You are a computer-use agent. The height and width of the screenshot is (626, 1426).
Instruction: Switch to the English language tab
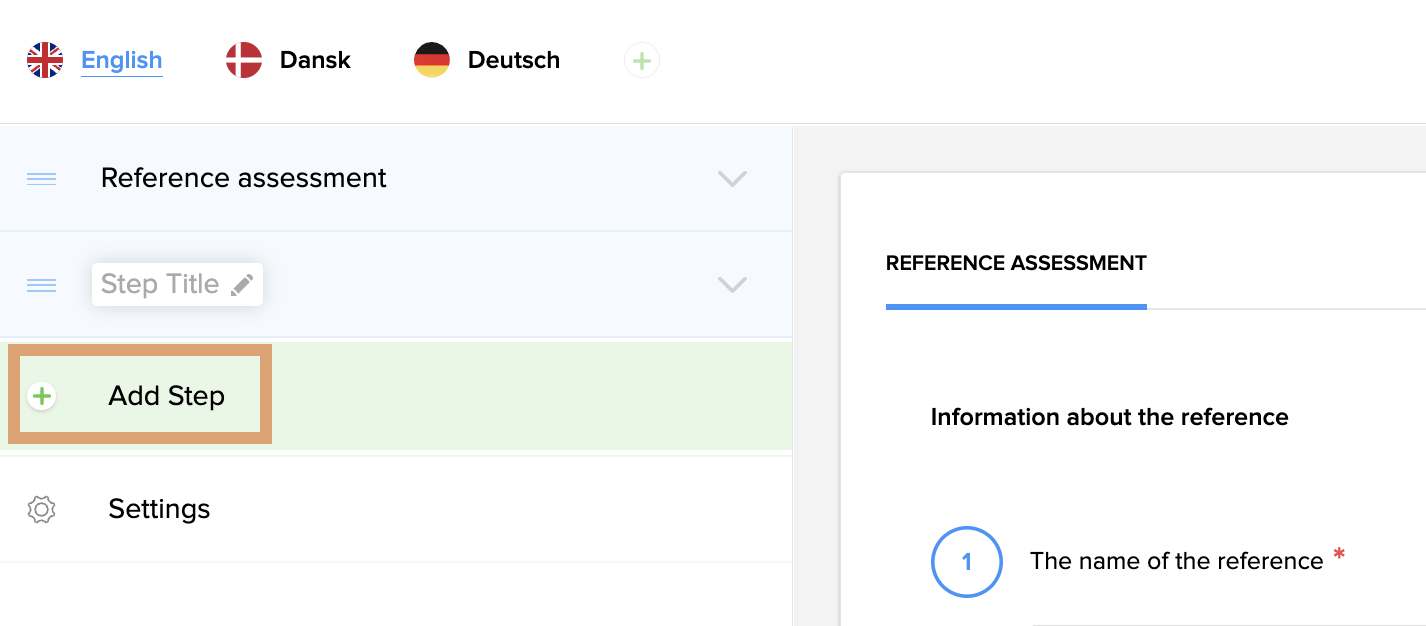click(x=121, y=60)
